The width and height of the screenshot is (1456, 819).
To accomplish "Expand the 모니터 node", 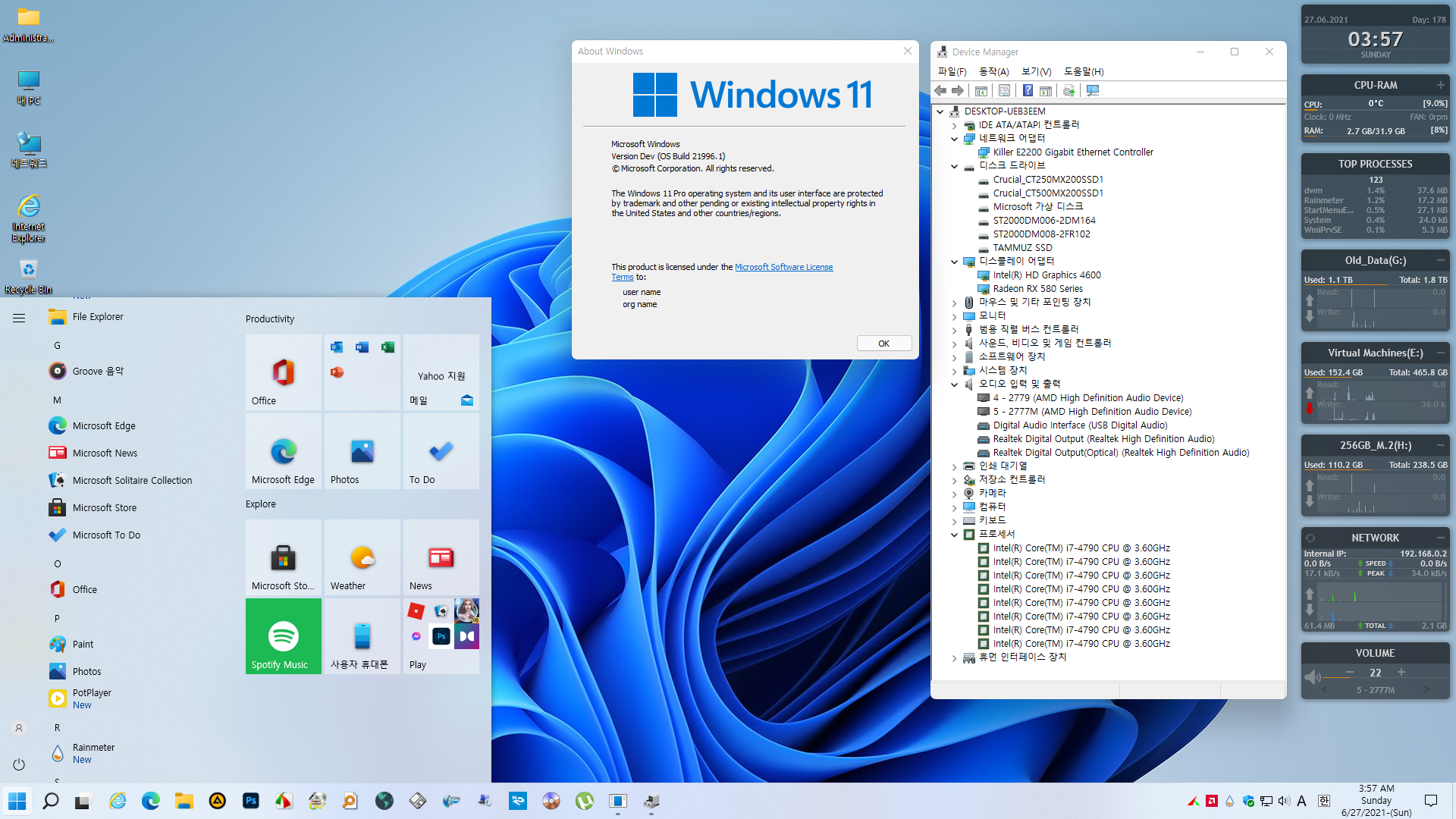I will tap(955, 316).
